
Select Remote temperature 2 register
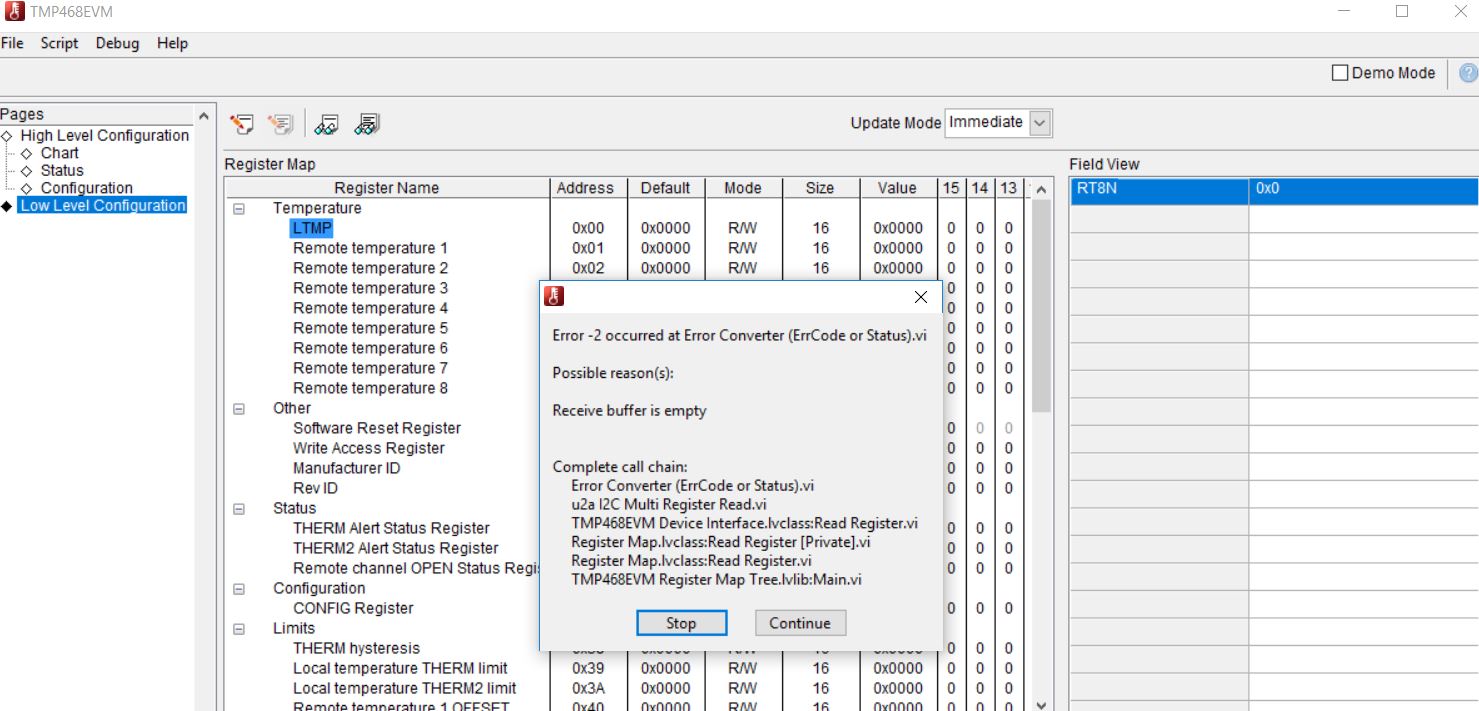pyautogui.click(x=370, y=268)
